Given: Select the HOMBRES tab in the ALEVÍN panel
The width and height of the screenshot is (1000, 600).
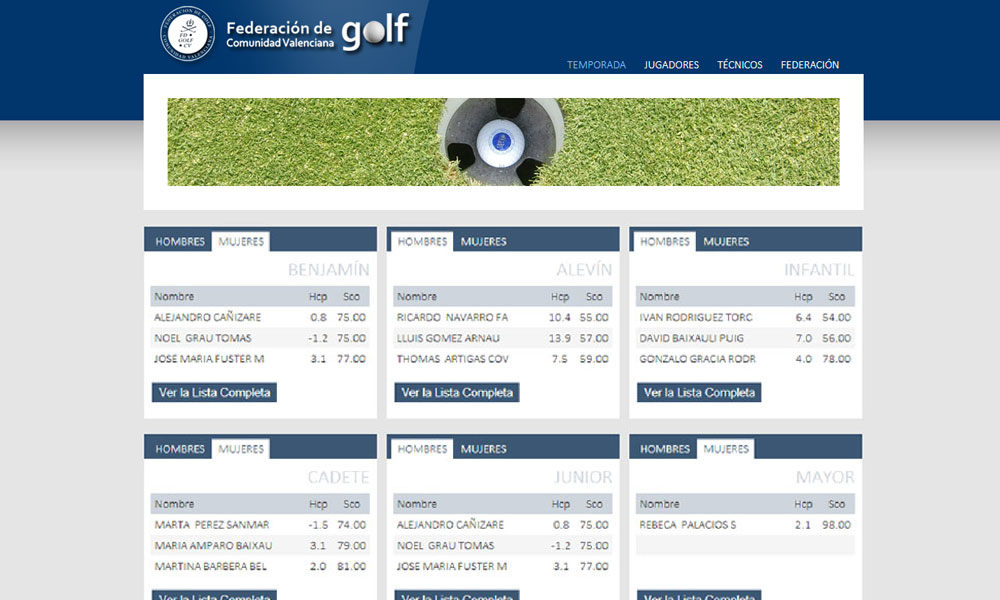Looking at the screenshot, I should (423, 240).
